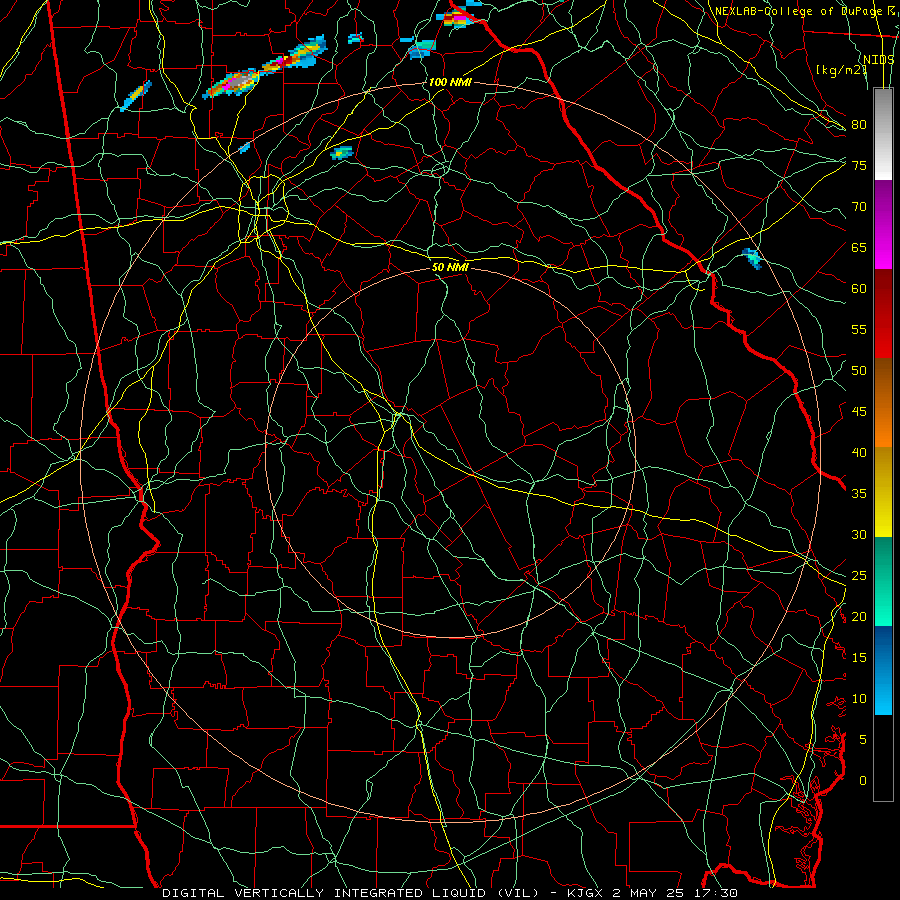The height and width of the screenshot is (900, 900).
Task: Click the 80 value on the color scale
Action: pos(859,125)
